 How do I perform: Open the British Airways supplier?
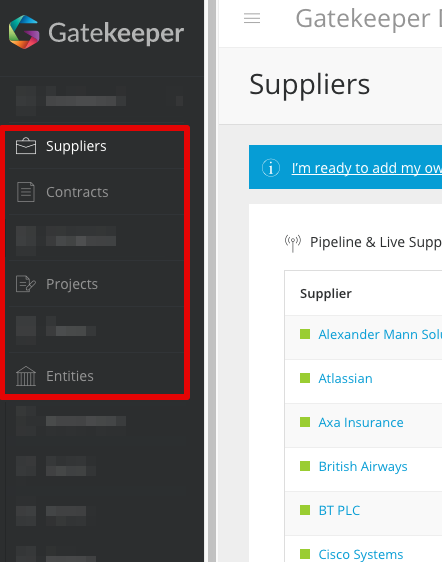pyautogui.click(x=363, y=466)
